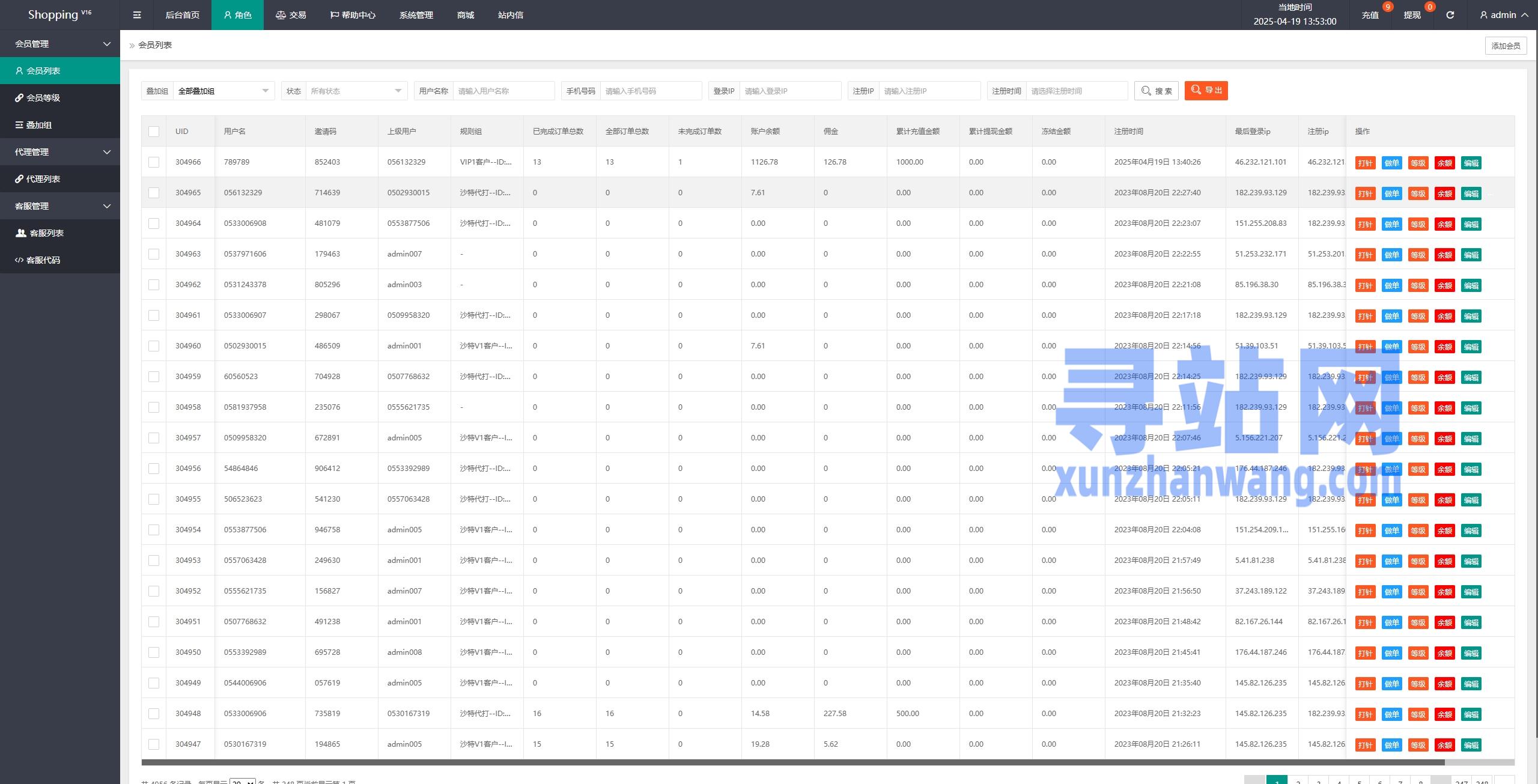1538x784 pixels.
Task: Open 会员列表 in the sidebar
Action: [x=60, y=71]
